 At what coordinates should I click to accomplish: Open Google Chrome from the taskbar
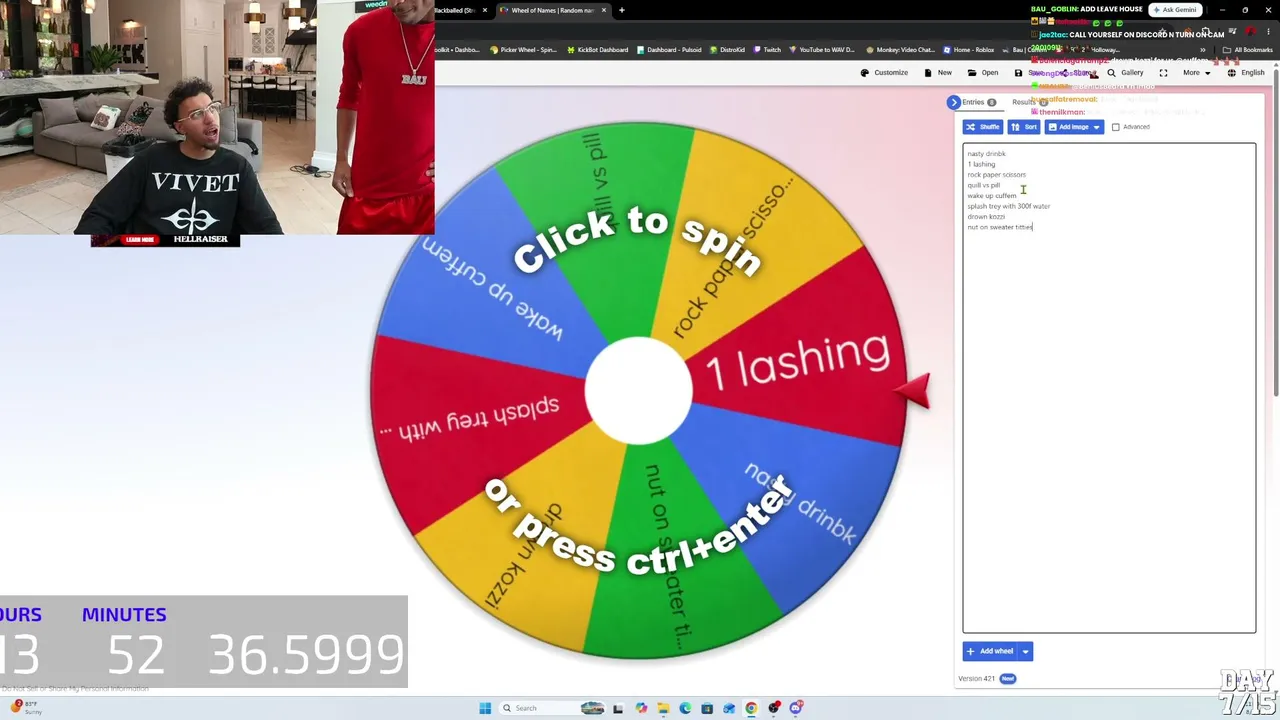(x=751, y=708)
